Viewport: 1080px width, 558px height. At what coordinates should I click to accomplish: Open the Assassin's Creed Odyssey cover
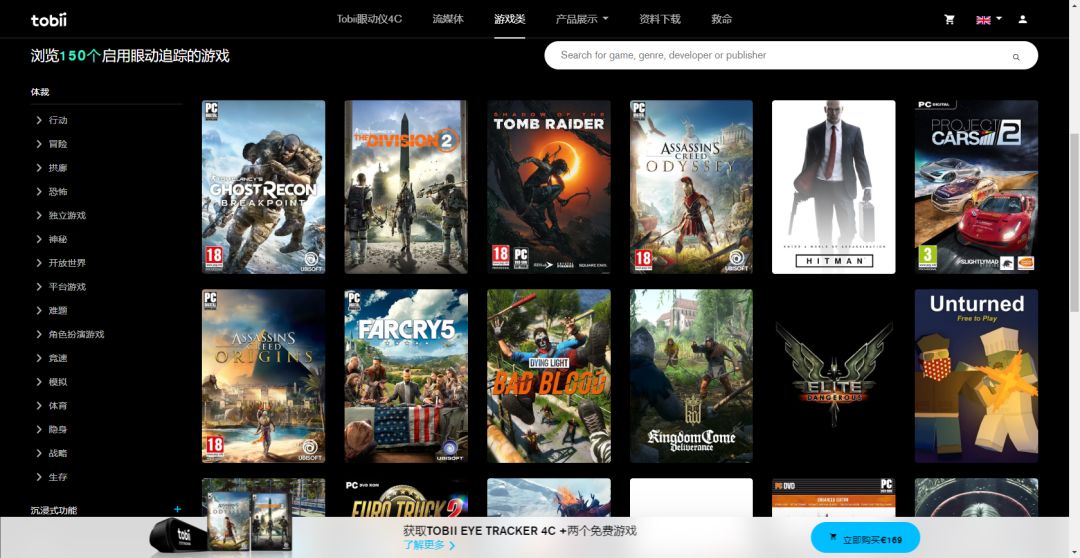point(691,187)
